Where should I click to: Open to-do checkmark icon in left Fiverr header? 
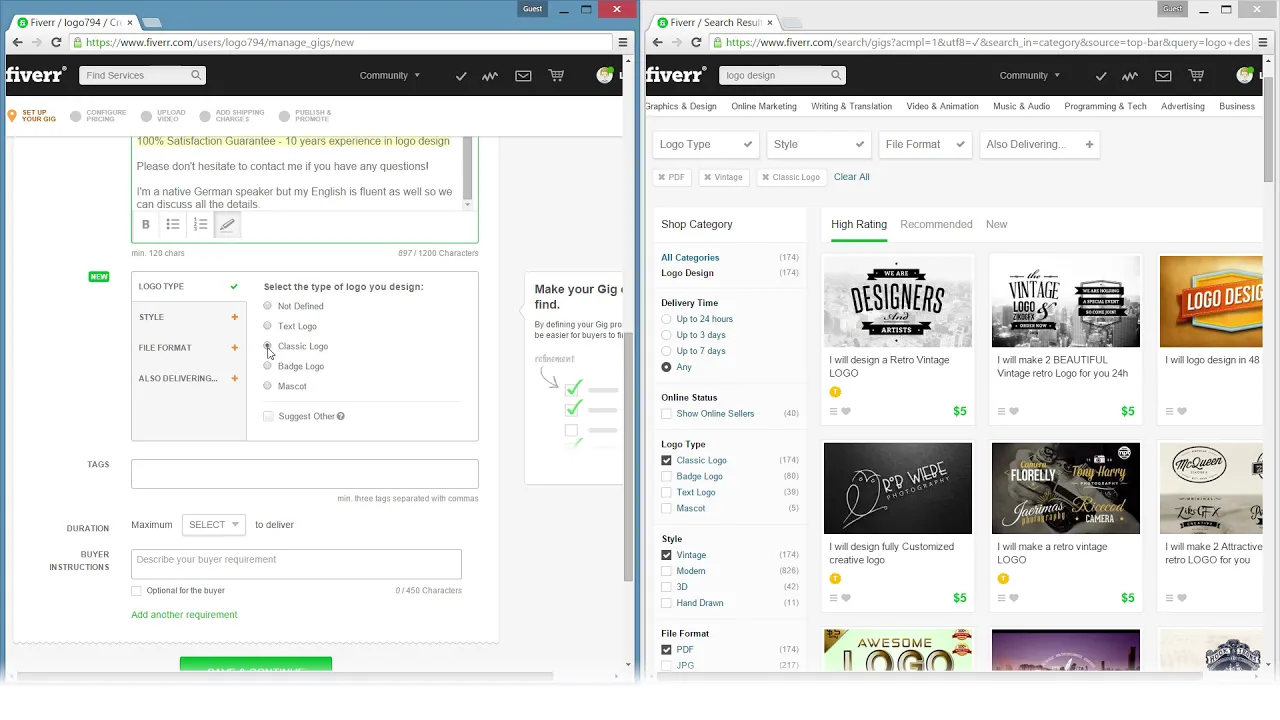(461, 76)
